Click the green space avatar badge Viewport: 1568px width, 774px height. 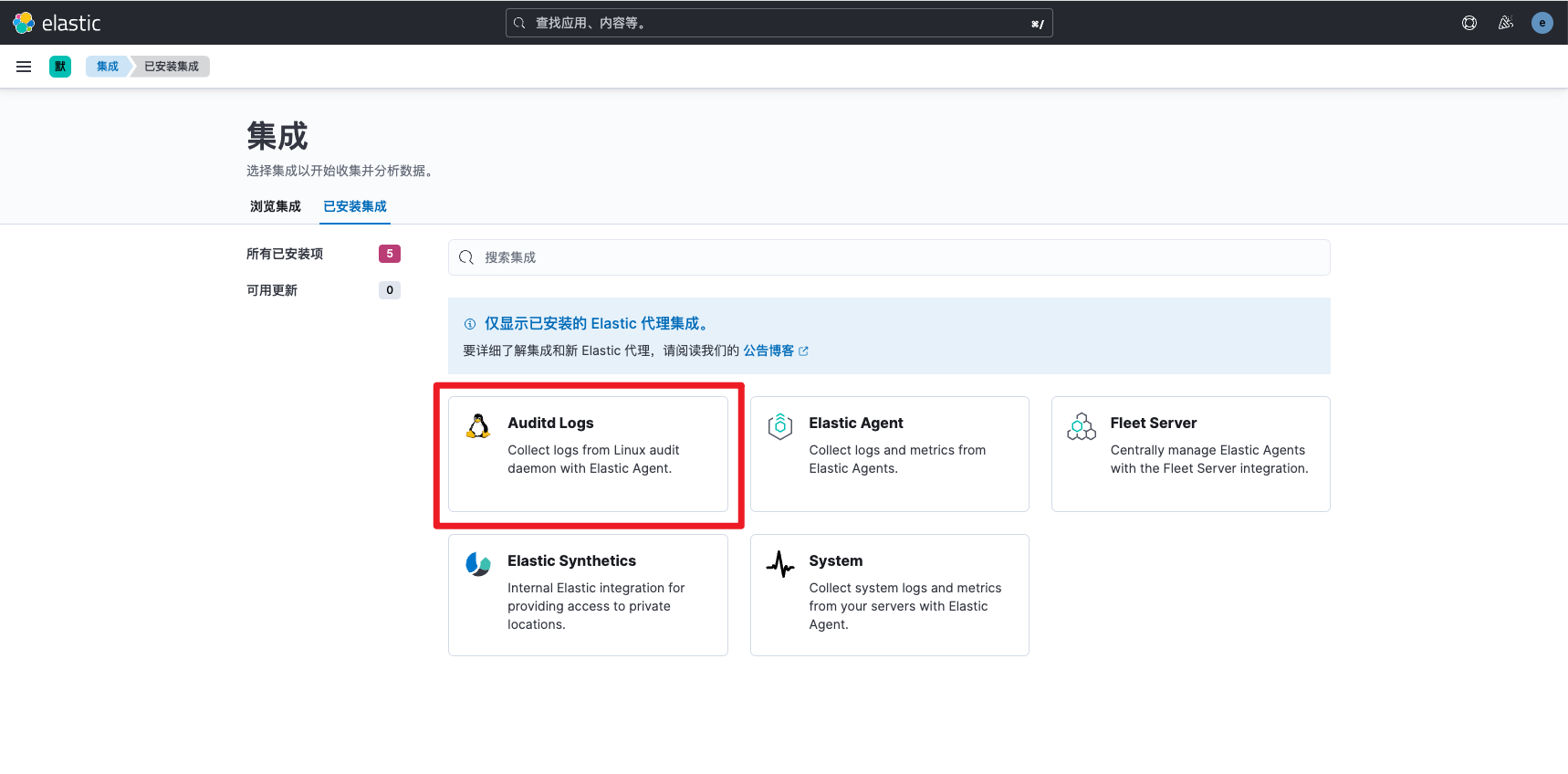click(x=60, y=67)
